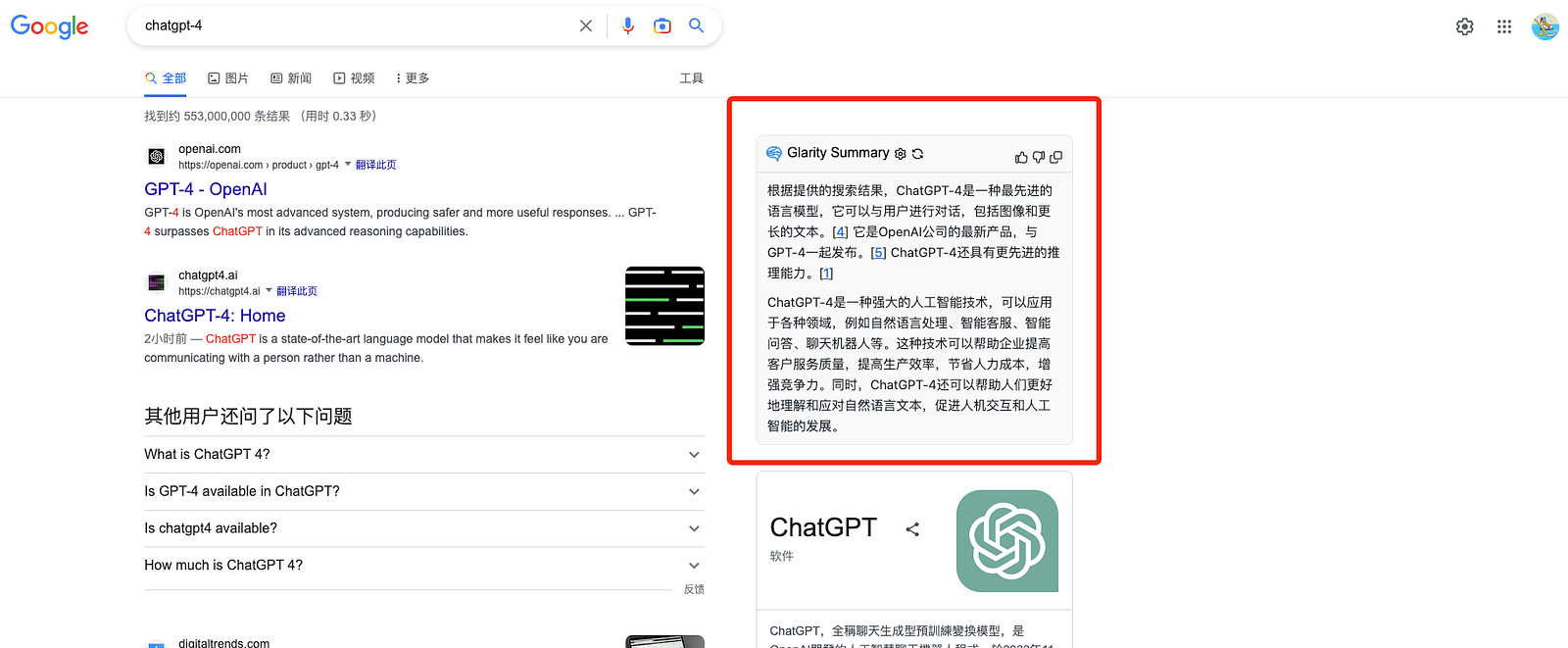
Task: Open the Google apps grid
Action: (1504, 26)
